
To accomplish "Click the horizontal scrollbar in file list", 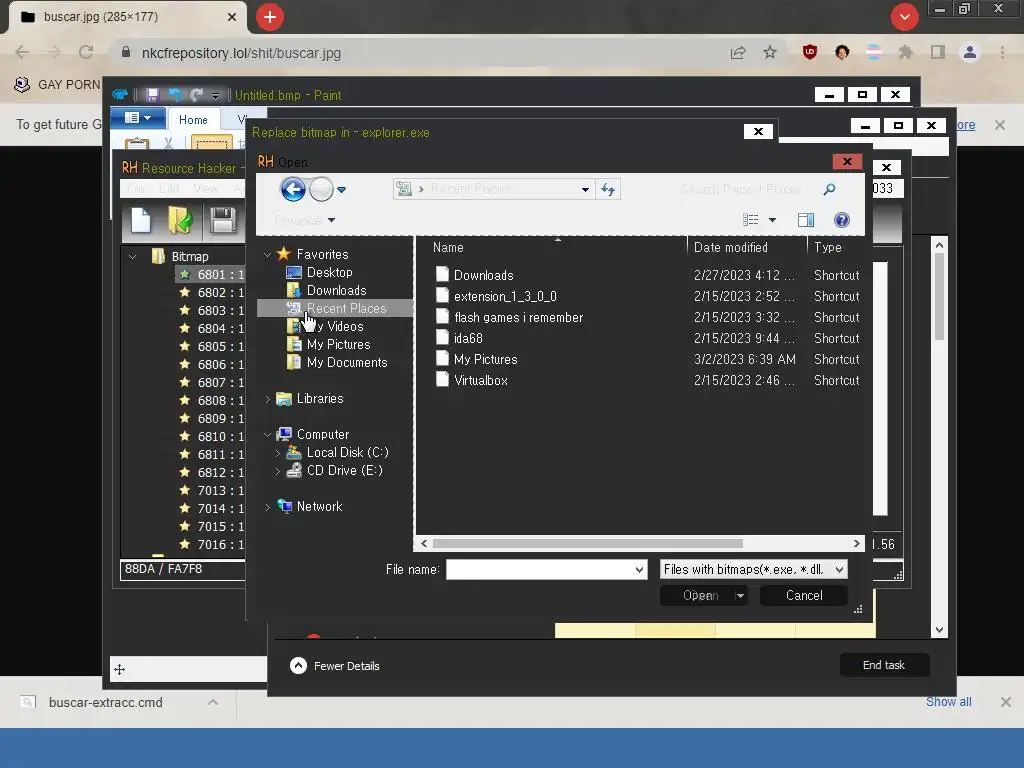I will pyautogui.click(x=587, y=543).
